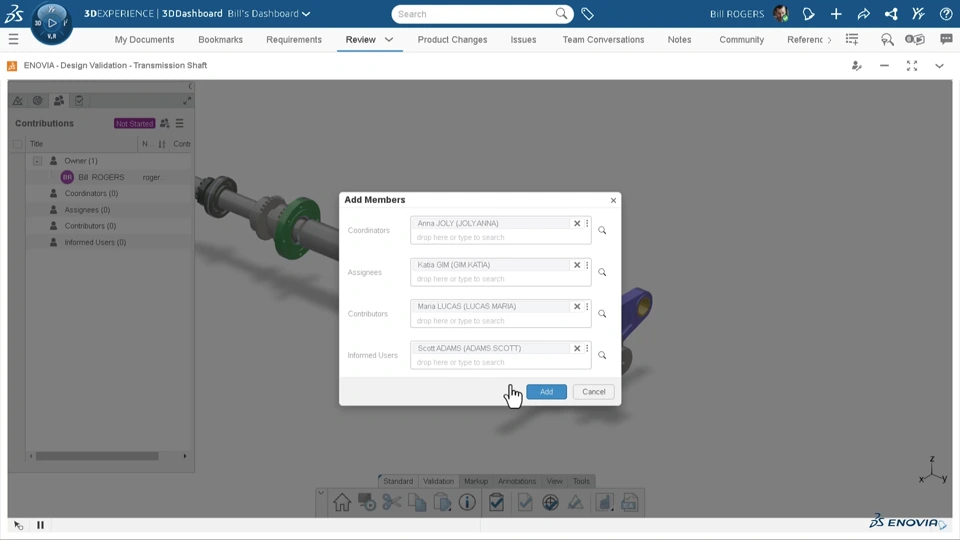The height and width of the screenshot is (540, 960).
Task: Open the Help question mark icon
Action: (x=946, y=13)
